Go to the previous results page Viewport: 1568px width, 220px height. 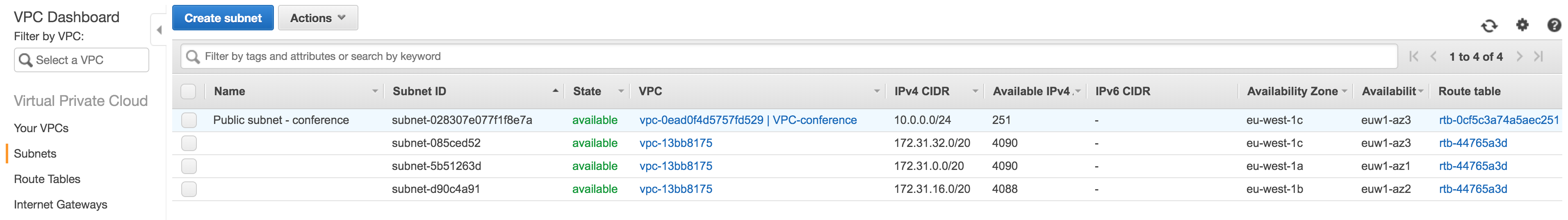coord(1434,56)
